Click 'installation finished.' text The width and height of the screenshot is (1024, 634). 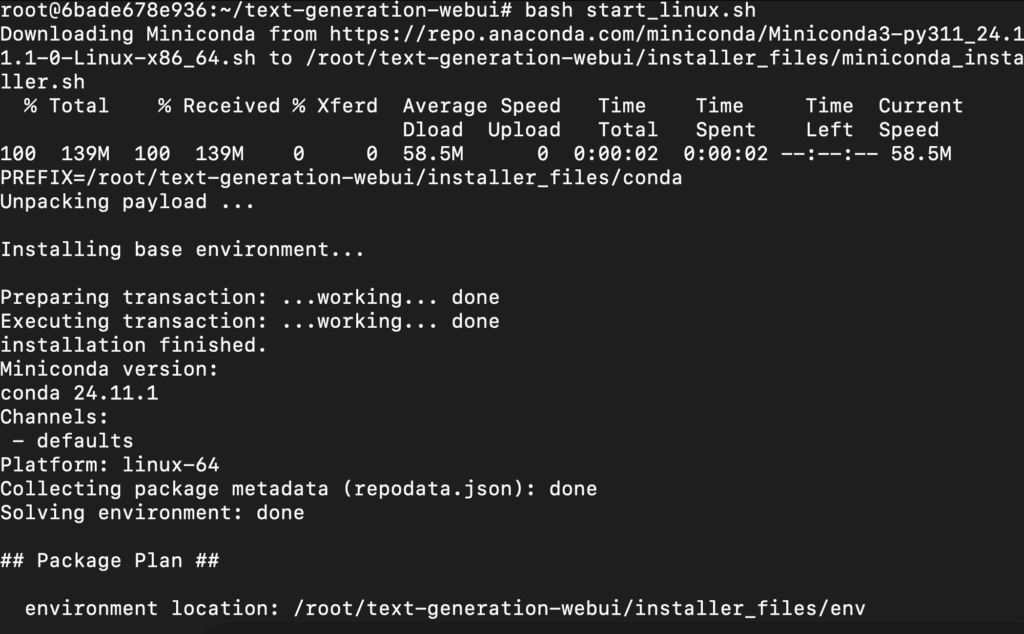[x=133, y=346]
